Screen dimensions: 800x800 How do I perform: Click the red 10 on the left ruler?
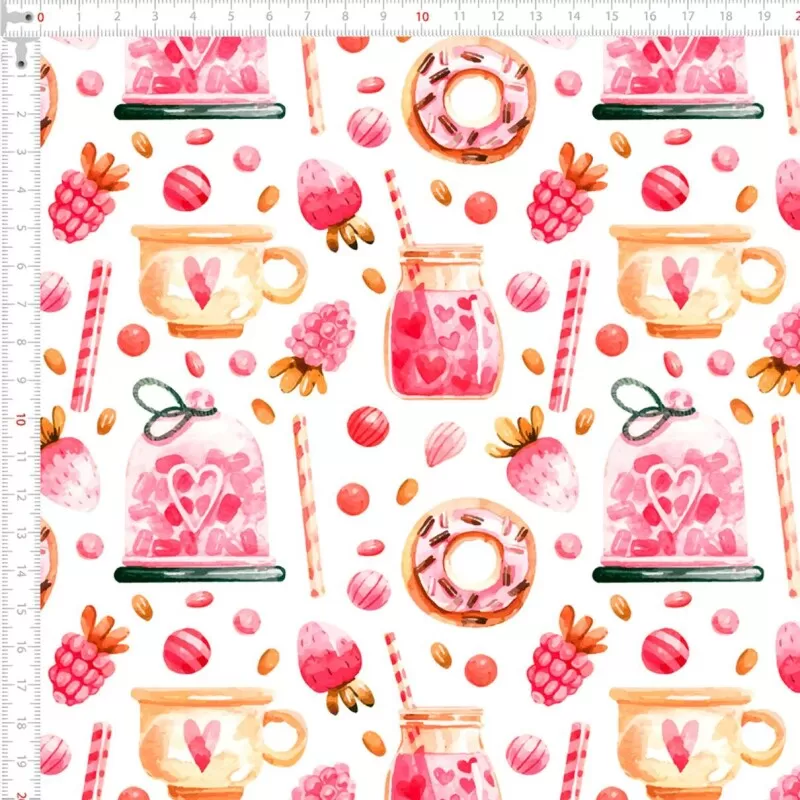coord(19,421)
